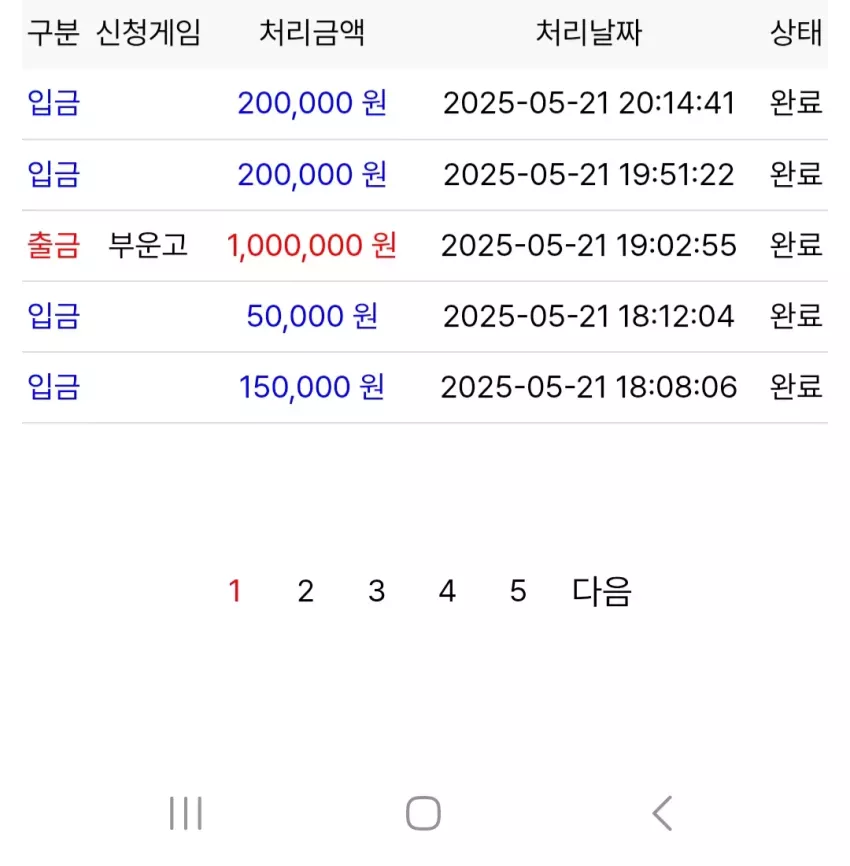Click the 신청게임 column header
The width and height of the screenshot is (850, 866).
(148, 32)
